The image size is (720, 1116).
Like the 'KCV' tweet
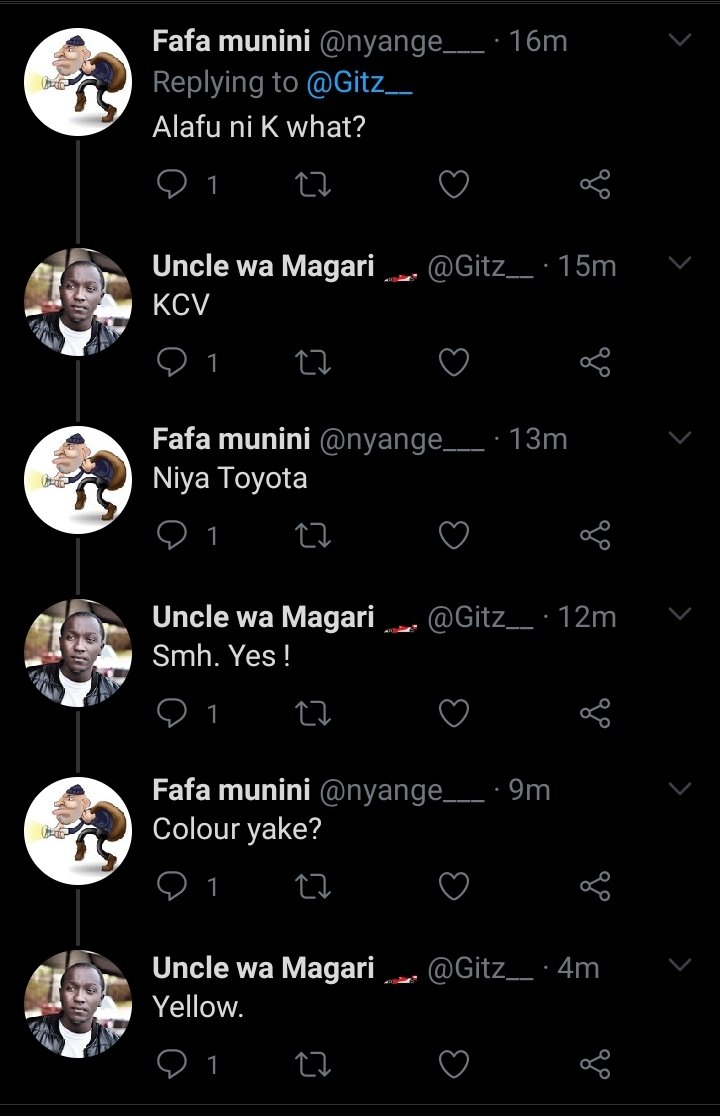point(453,362)
